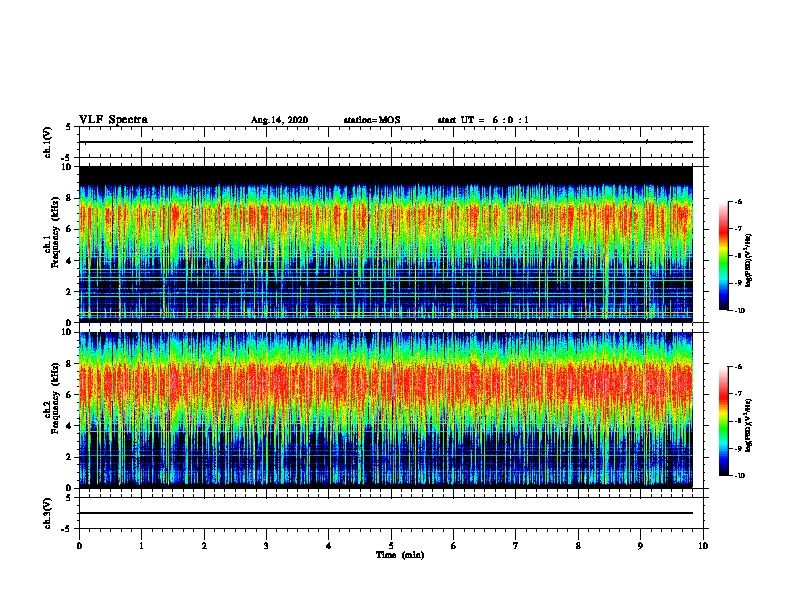Click the ch.1 spectrogram color scale bar
This screenshot has height=612, width=792.
pos(723,256)
